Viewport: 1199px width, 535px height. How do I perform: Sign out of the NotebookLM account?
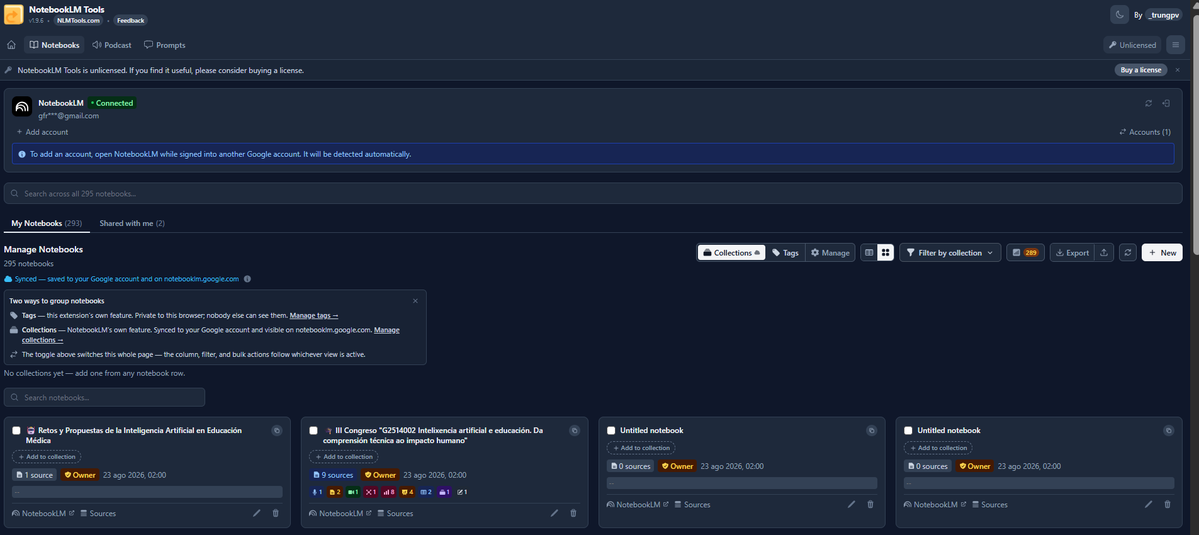tap(1166, 103)
